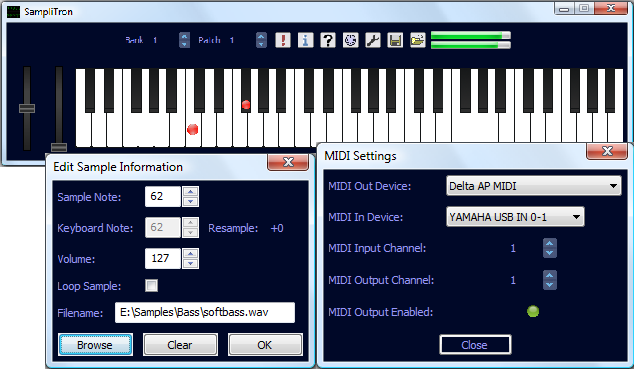Click the Sample Note number field
The width and height of the screenshot is (634, 369).
click(163, 196)
